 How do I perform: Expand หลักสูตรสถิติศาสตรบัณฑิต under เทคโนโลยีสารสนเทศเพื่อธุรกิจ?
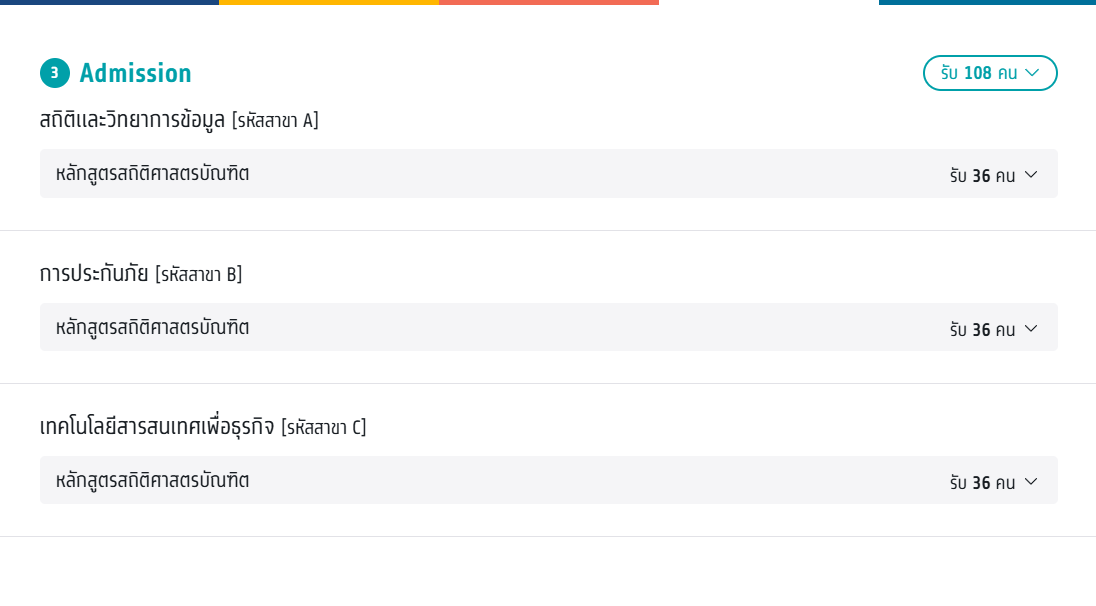[153, 480]
